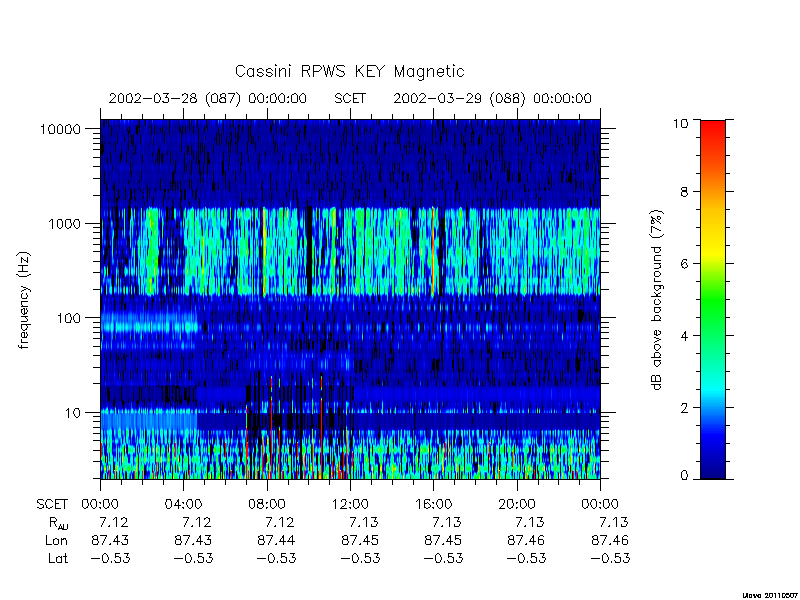This screenshot has width=800, height=600.
Task: Click the 2 dB label on the color scale
Action: pyautogui.click(x=684, y=408)
